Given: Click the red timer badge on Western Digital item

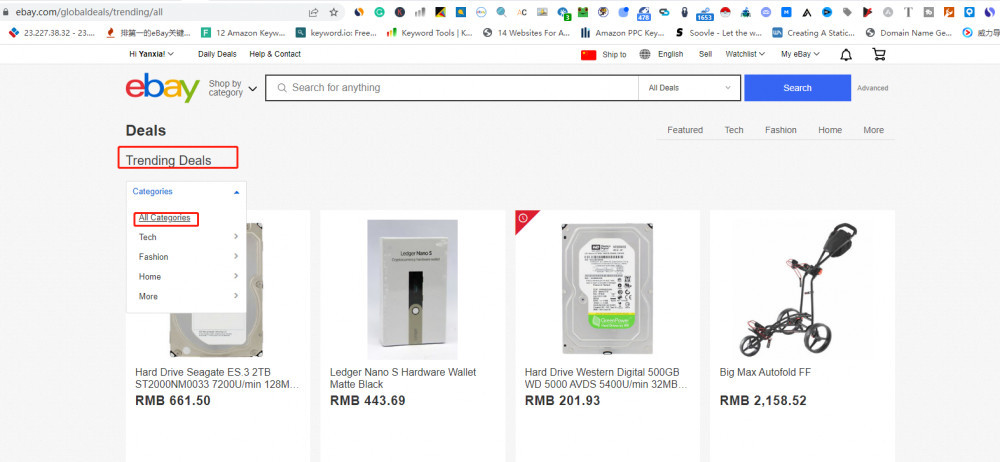Looking at the screenshot, I should click(524, 218).
